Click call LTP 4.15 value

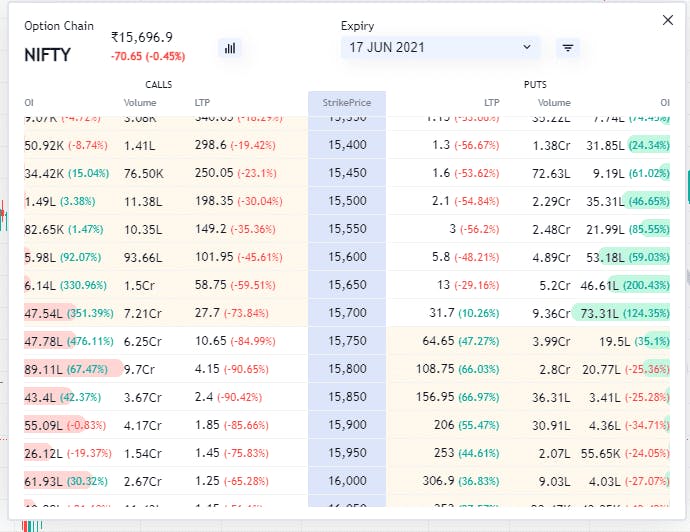pyautogui.click(x=207, y=369)
